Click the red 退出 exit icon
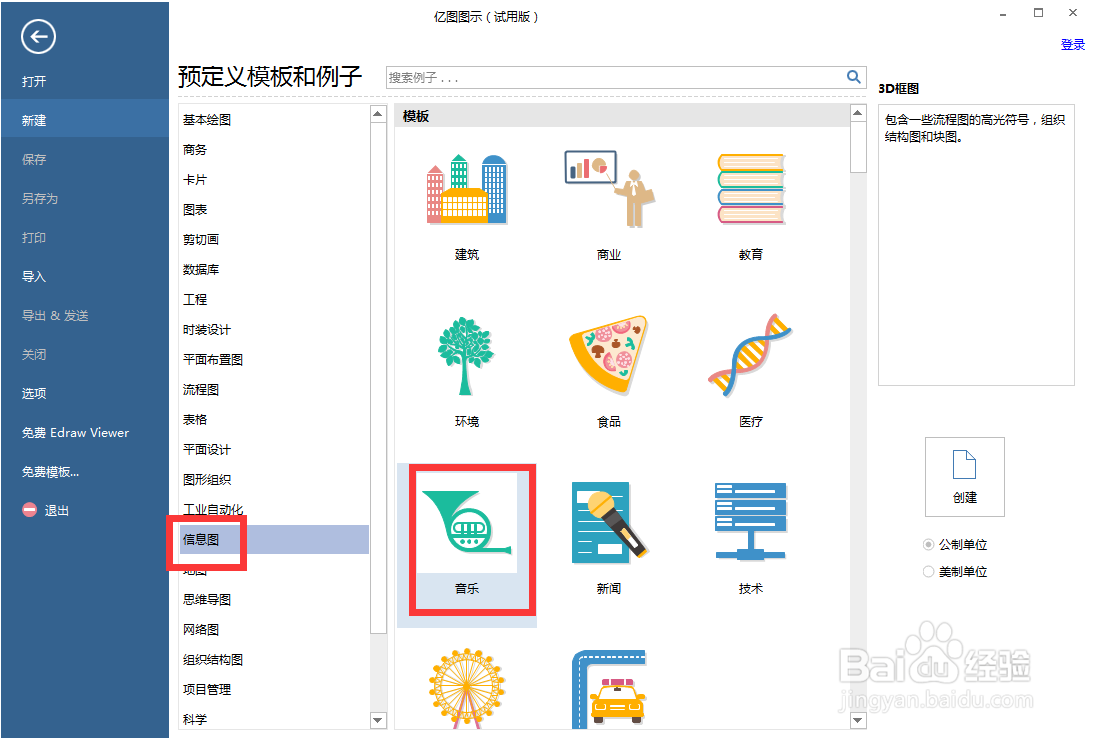 click(29, 510)
